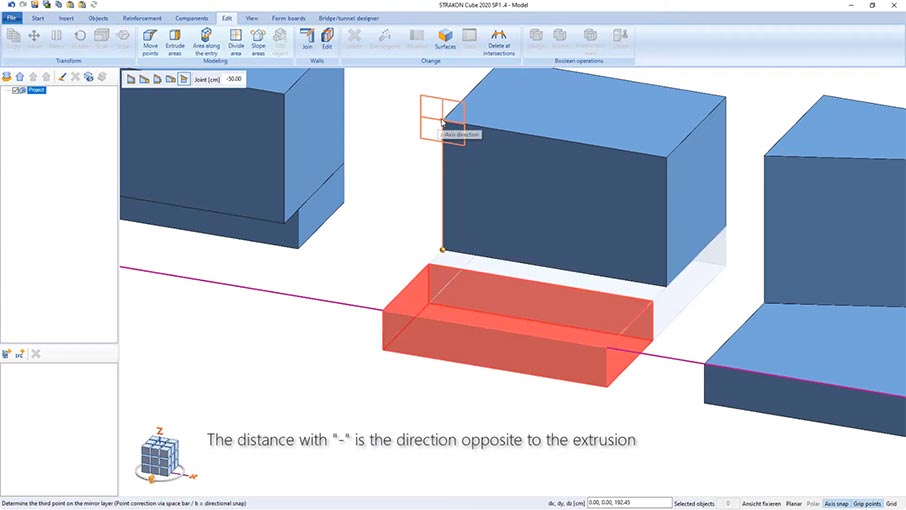Toggle Axis snap in status bar
Viewport: 906px width, 510px height.
(x=836, y=504)
